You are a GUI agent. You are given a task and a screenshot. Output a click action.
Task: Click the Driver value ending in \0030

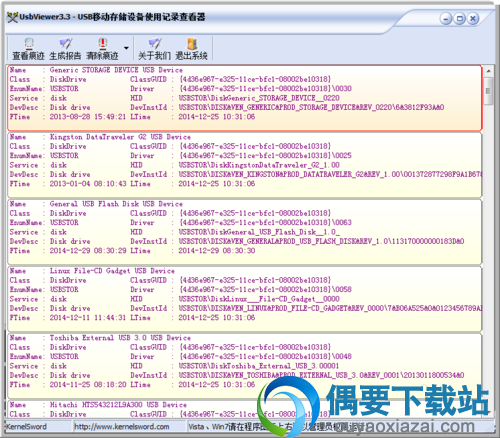coord(265,89)
